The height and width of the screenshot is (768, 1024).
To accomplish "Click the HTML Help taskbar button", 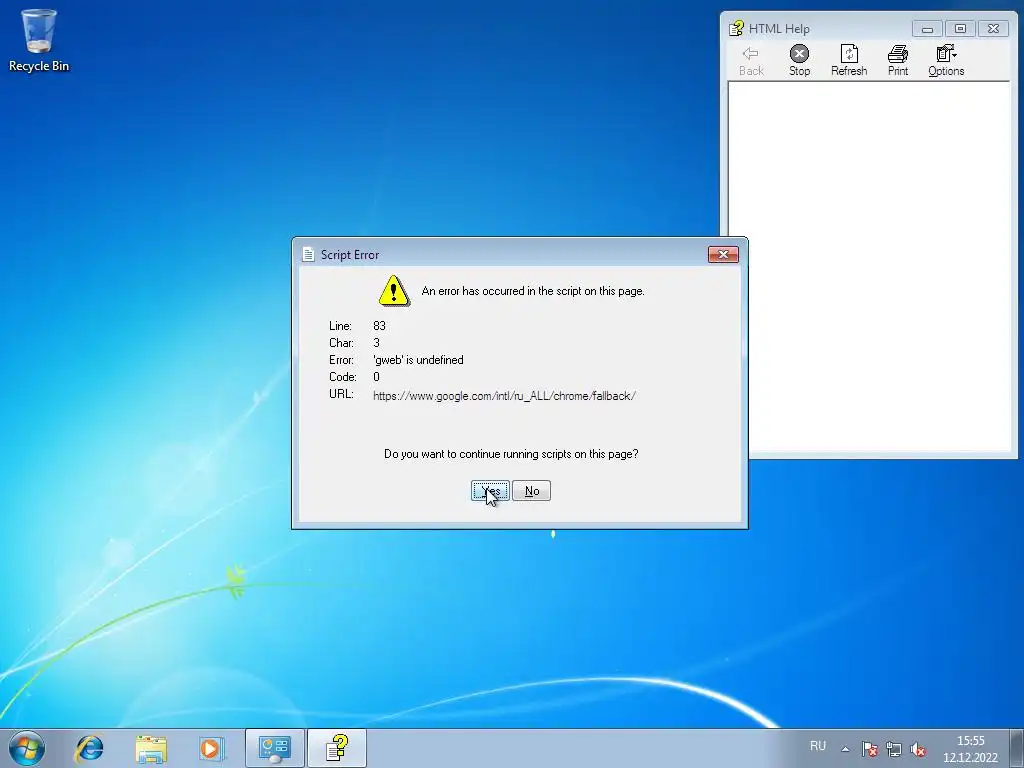I will [x=337, y=748].
